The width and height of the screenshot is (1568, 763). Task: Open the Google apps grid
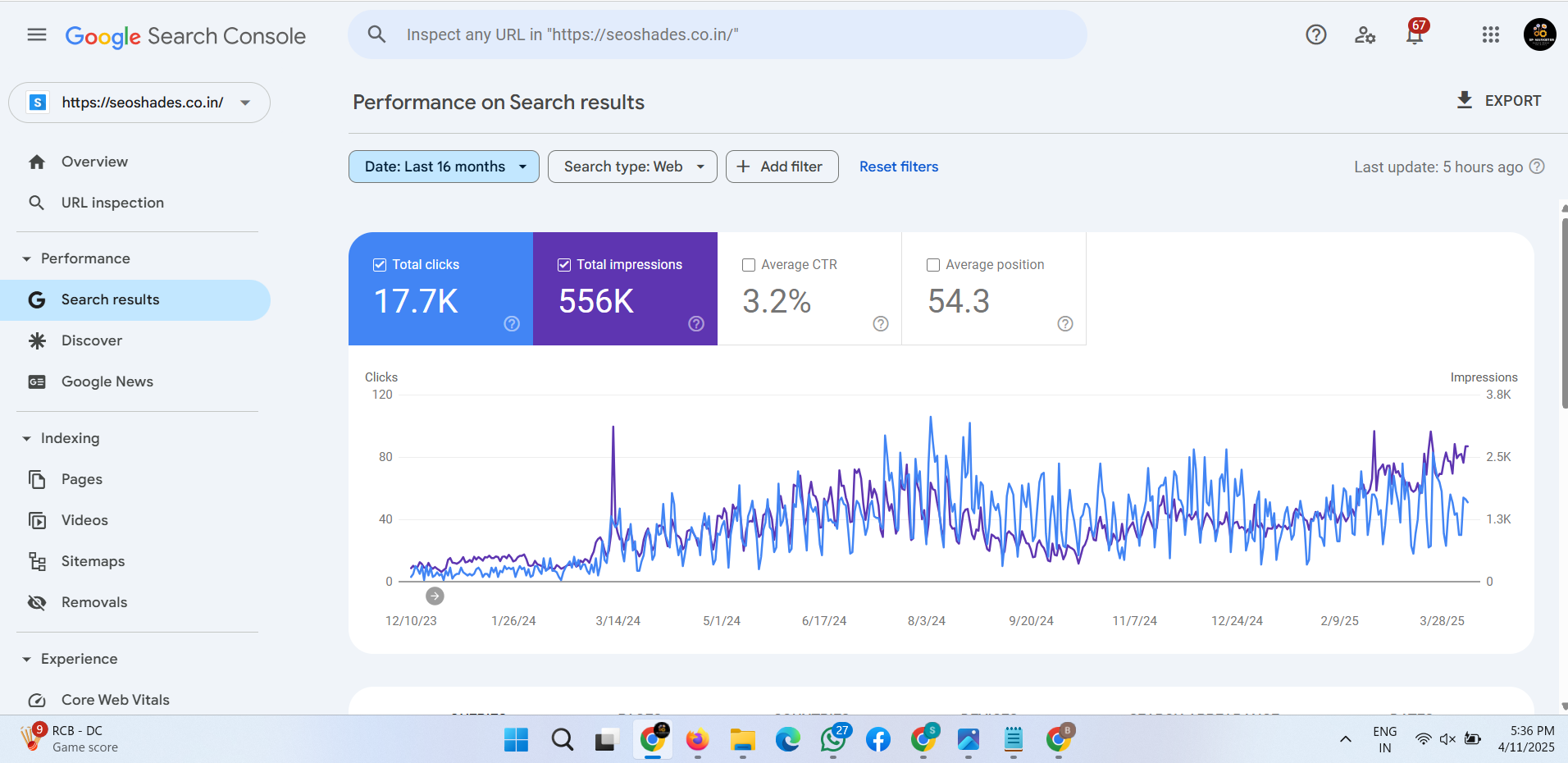tap(1491, 34)
